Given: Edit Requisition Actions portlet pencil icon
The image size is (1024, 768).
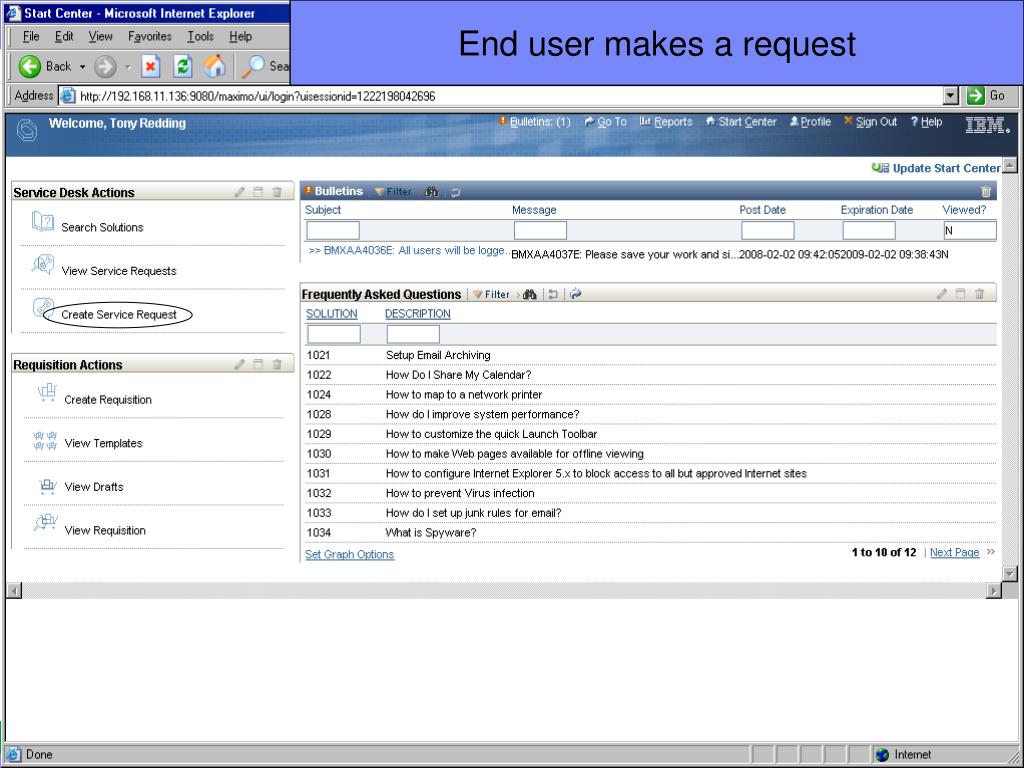Looking at the screenshot, I should tap(240, 364).
